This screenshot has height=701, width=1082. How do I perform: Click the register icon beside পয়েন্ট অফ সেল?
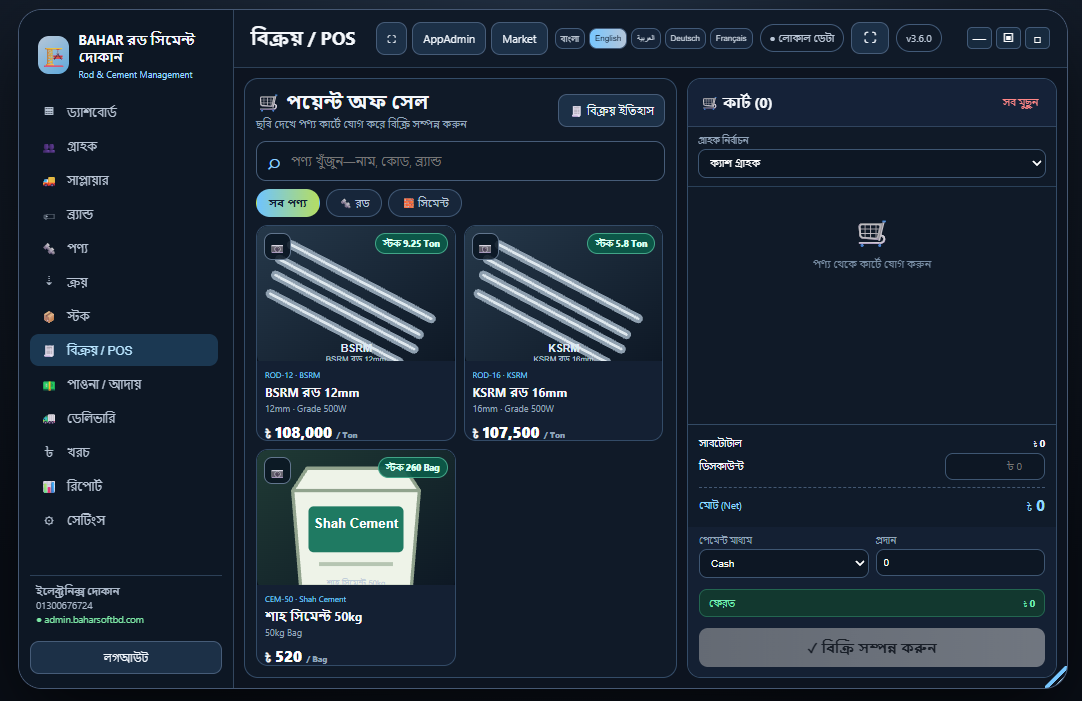click(x=268, y=103)
